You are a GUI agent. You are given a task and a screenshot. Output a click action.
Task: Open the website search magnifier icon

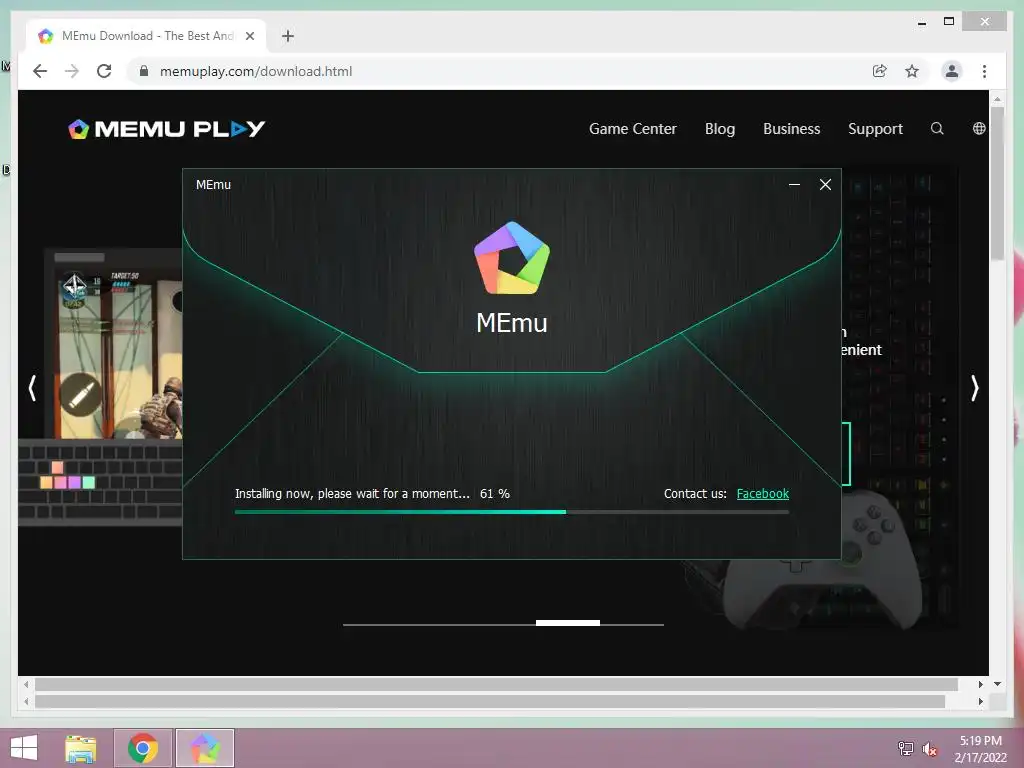937,129
